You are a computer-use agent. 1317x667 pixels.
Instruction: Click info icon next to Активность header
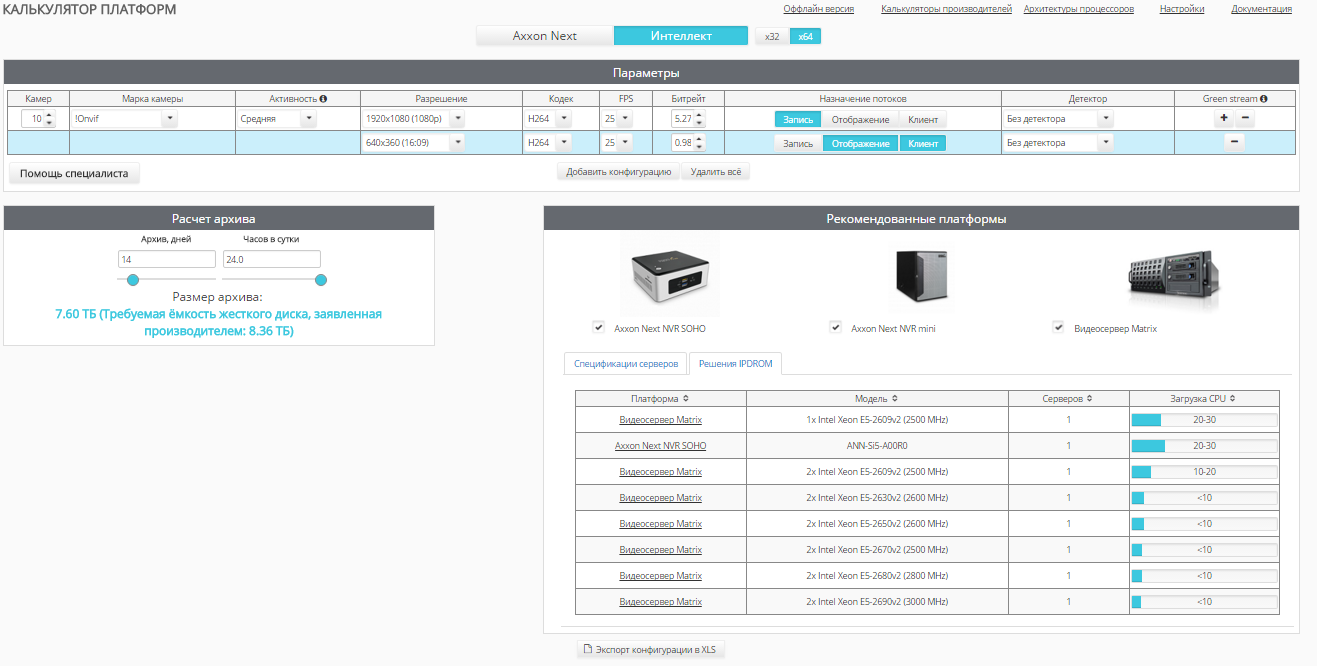[323, 99]
